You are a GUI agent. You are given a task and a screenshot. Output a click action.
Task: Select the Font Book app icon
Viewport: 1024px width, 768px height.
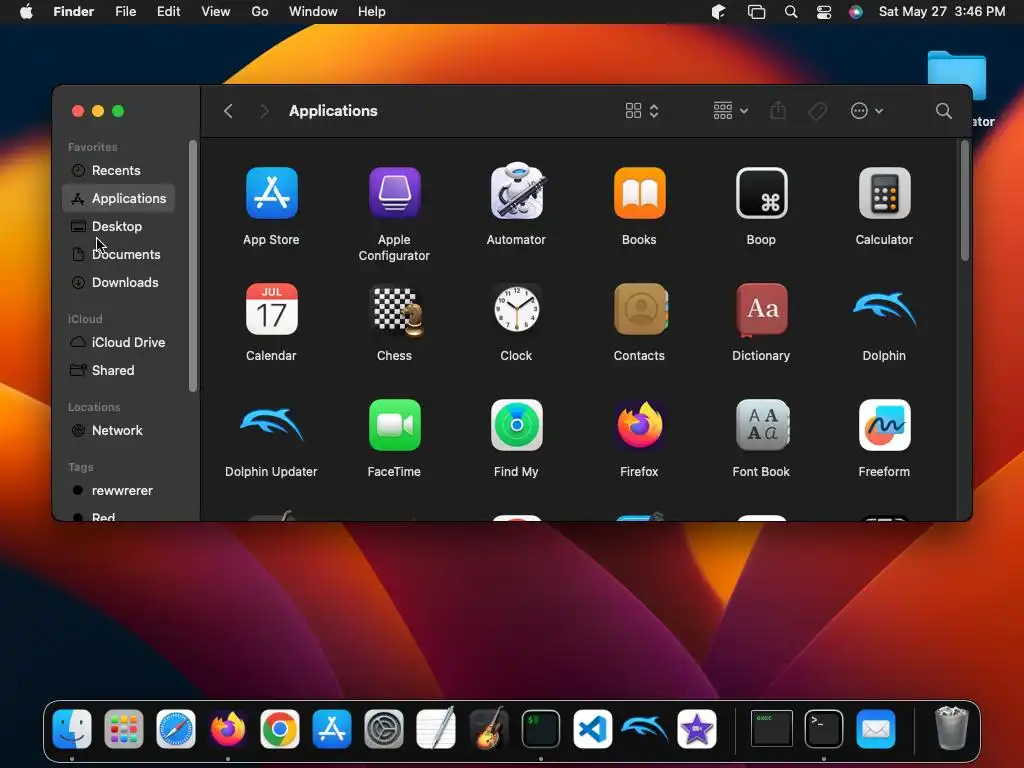point(762,425)
